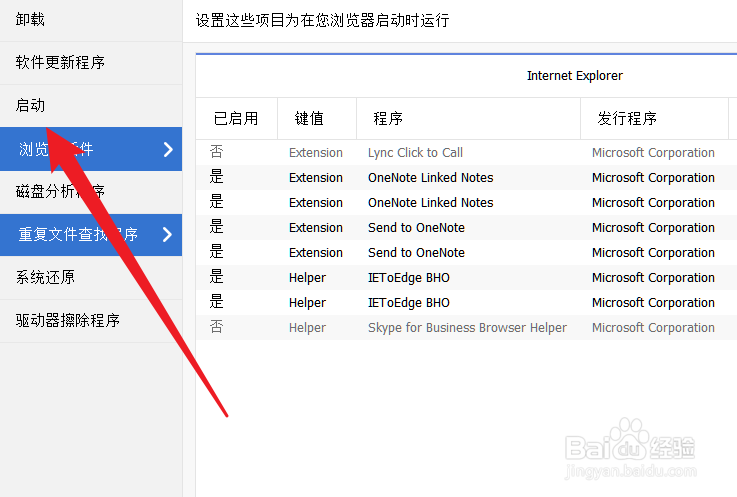
Task: Click 否 in the Lync Click to Call row
Action: pos(216,152)
